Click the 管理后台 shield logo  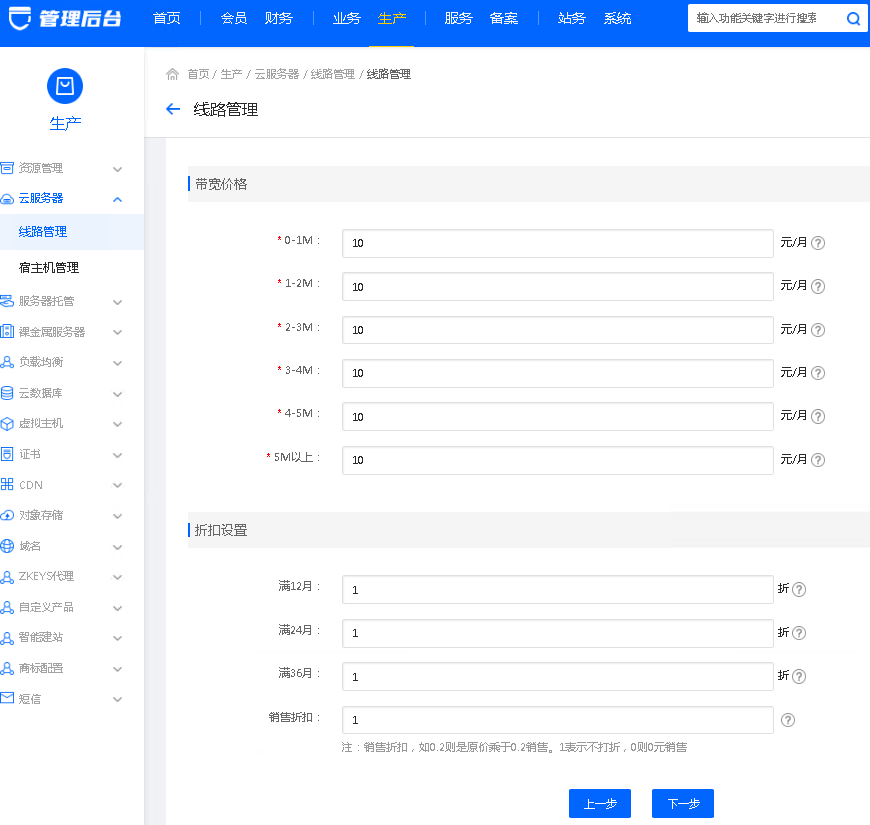(x=20, y=18)
